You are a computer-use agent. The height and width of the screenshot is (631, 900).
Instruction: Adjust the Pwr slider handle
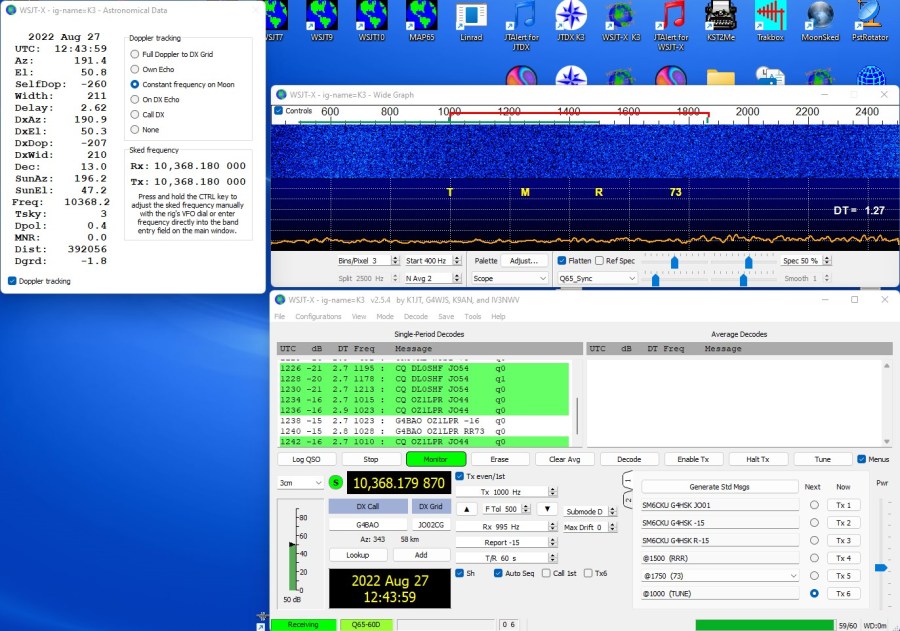pyautogui.click(x=880, y=567)
